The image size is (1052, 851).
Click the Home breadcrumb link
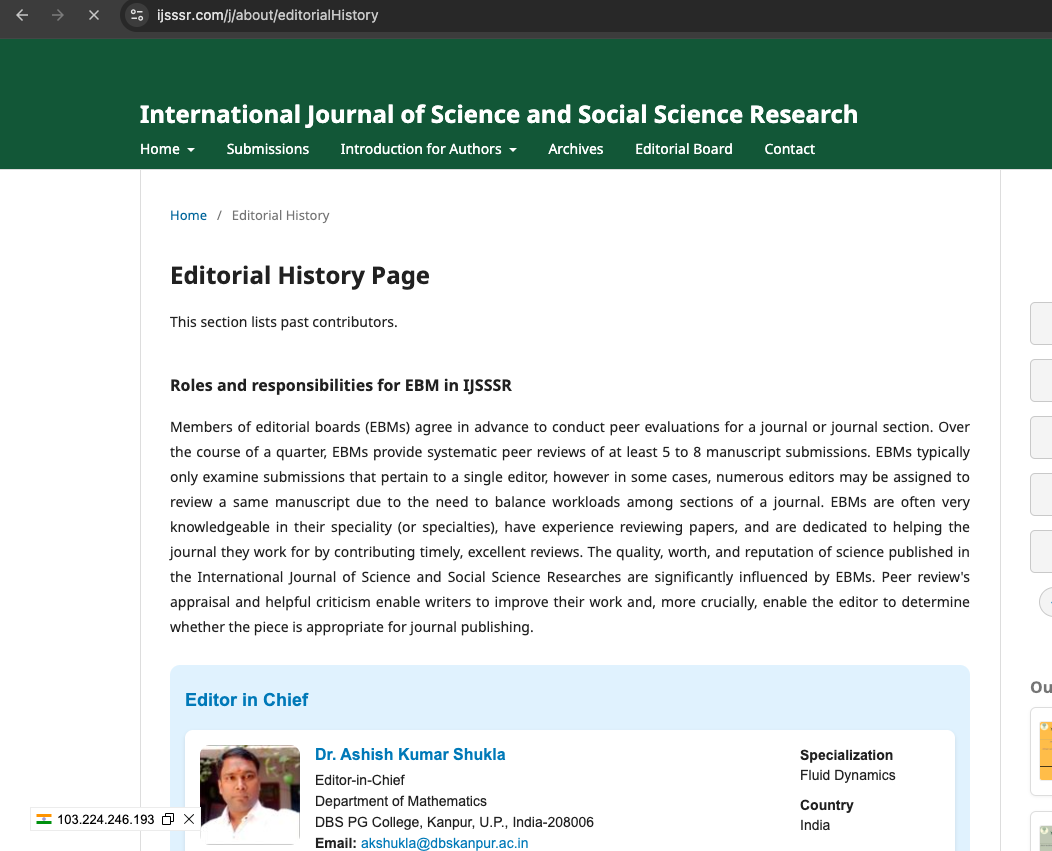click(x=188, y=215)
